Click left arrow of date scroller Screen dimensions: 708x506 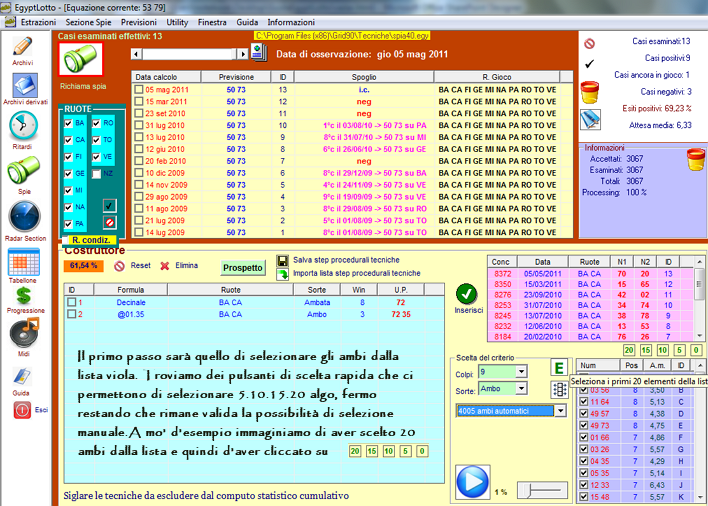(x=136, y=54)
